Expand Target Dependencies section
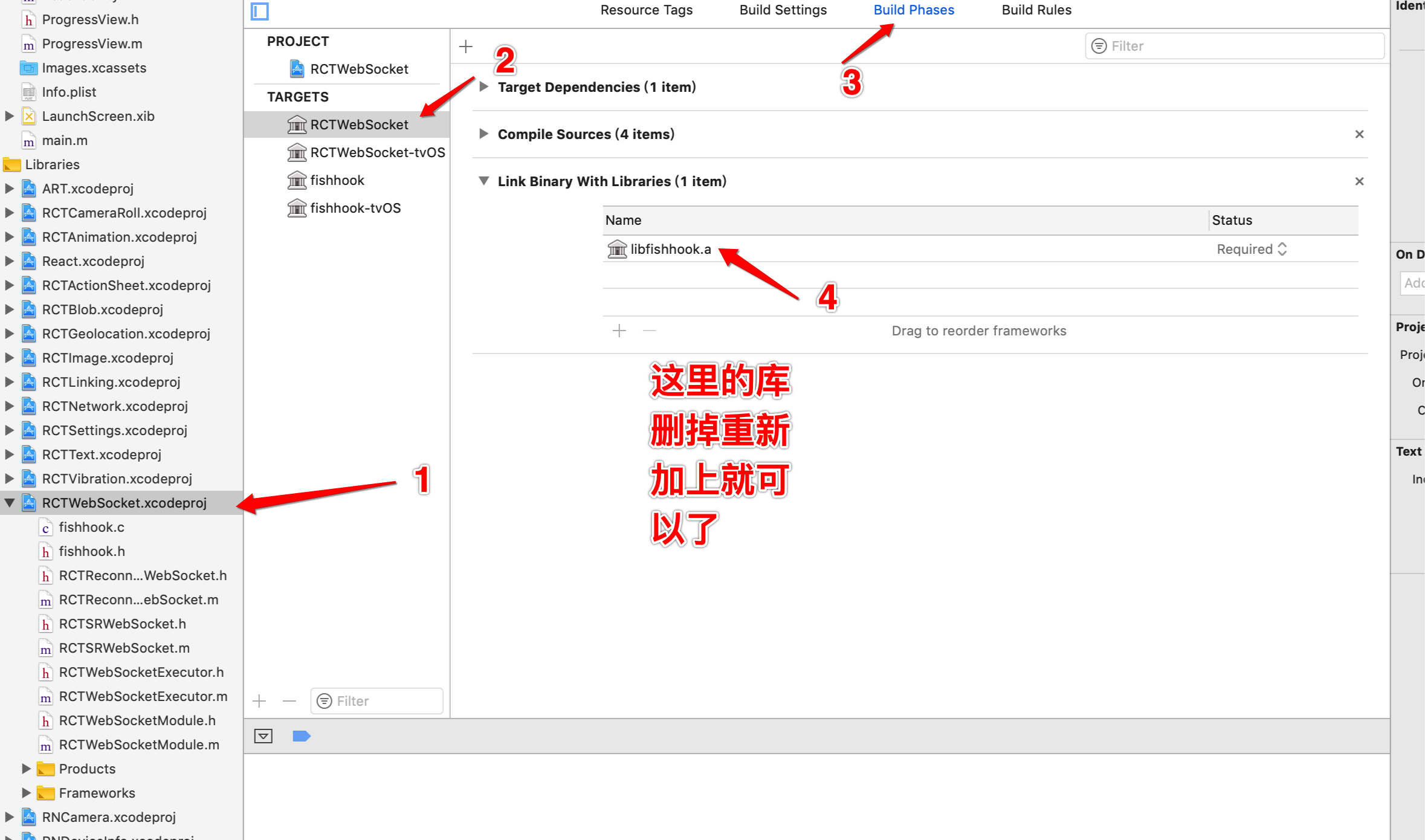 [x=483, y=86]
